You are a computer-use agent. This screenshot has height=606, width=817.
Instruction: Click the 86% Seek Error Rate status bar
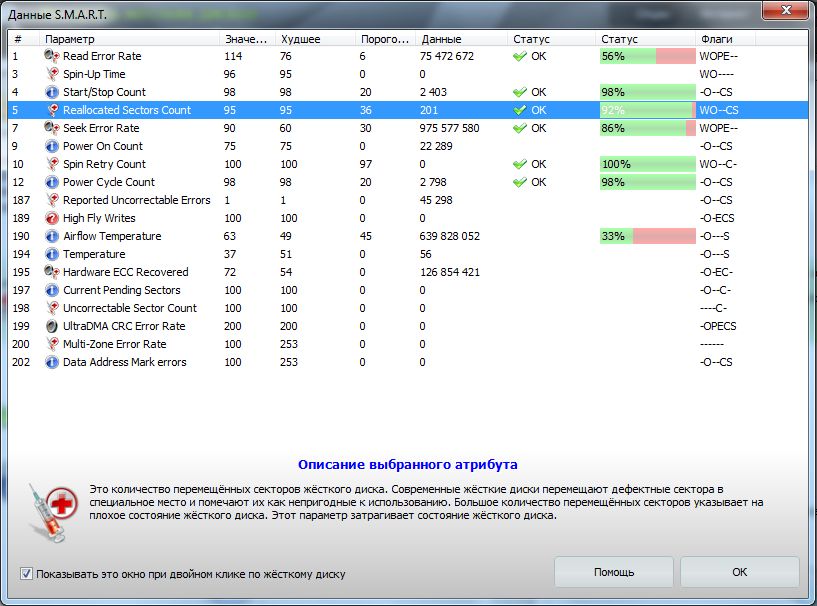coord(648,128)
